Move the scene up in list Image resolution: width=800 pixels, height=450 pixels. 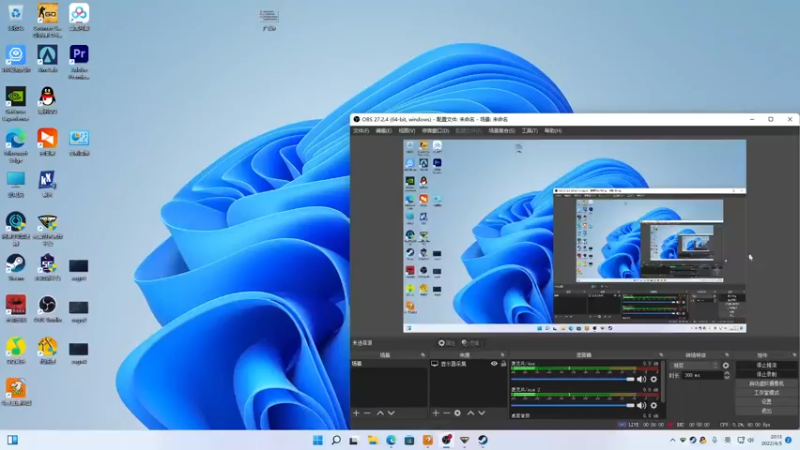click(380, 413)
